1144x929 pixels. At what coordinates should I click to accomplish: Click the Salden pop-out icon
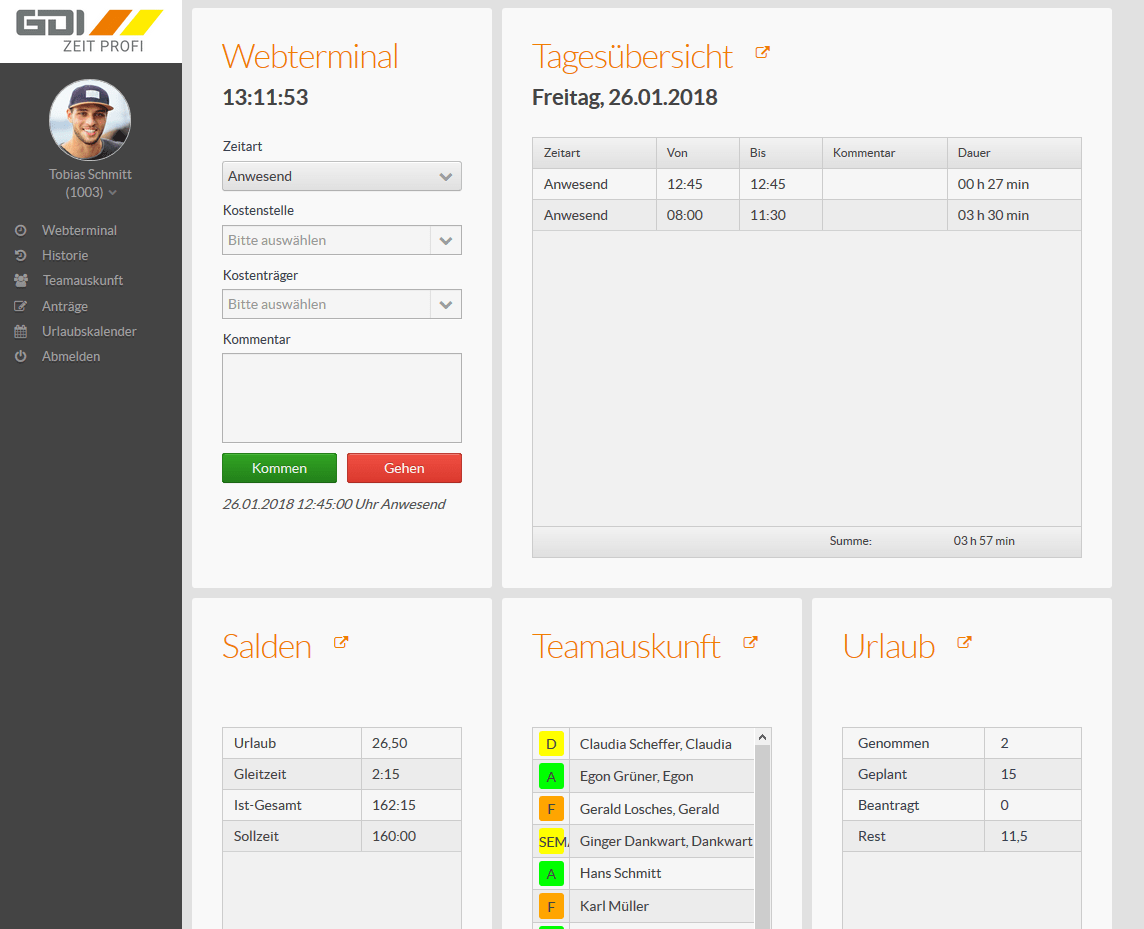pos(341,643)
